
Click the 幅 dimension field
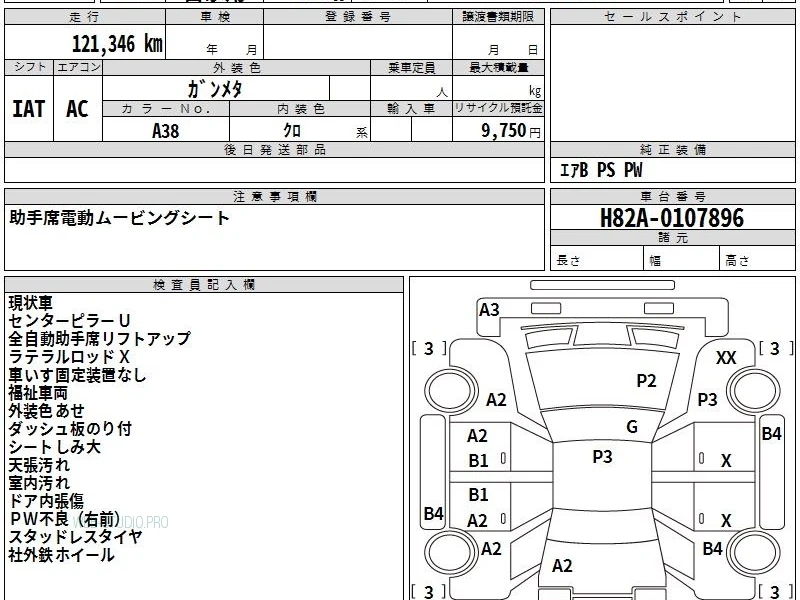pyautogui.click(x=682, y=259)
